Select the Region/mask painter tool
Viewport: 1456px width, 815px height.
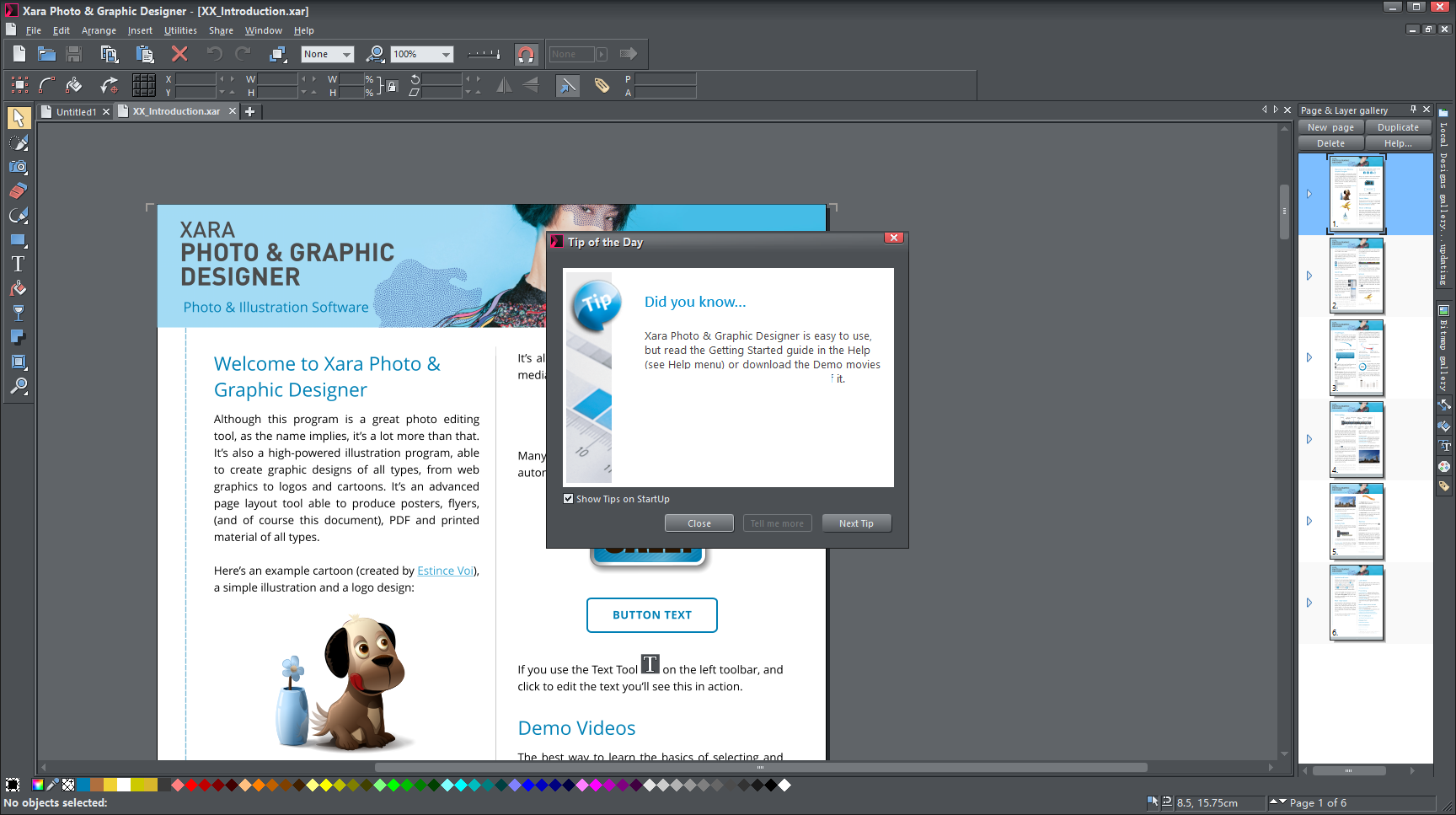19,142
